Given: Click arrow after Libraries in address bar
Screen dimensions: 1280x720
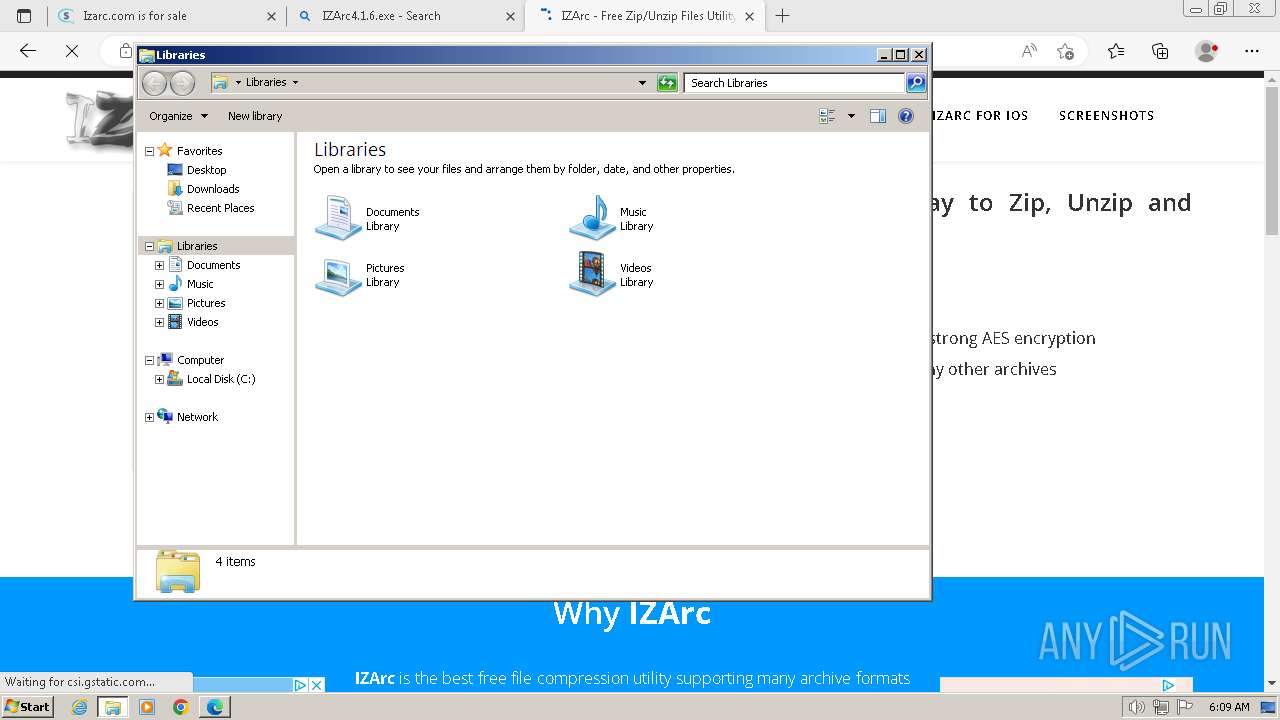Looking at the screenshot, I should point(295,83).
